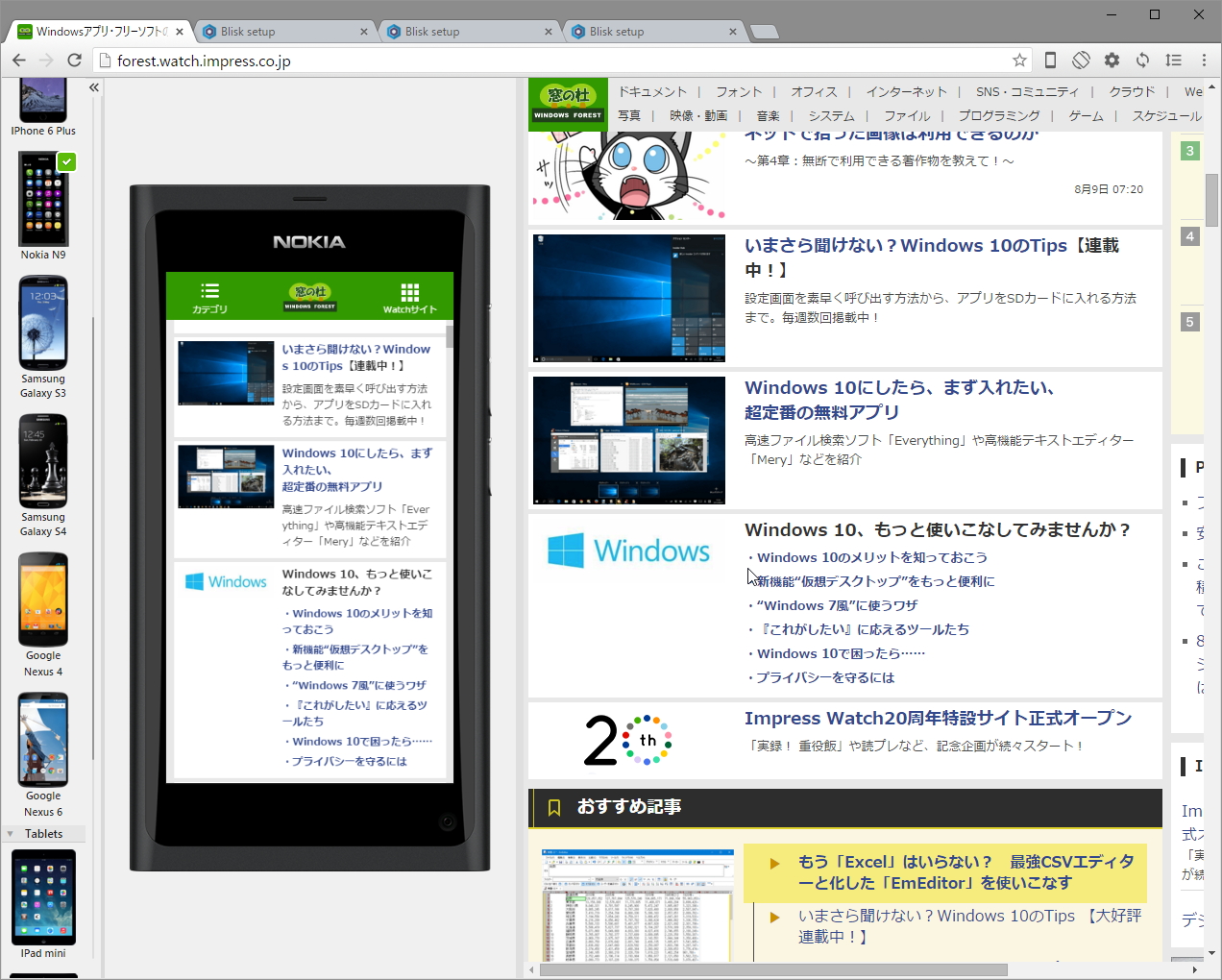
Task: Click the page reload arrow icon
Action: click(x=75, y=60)
